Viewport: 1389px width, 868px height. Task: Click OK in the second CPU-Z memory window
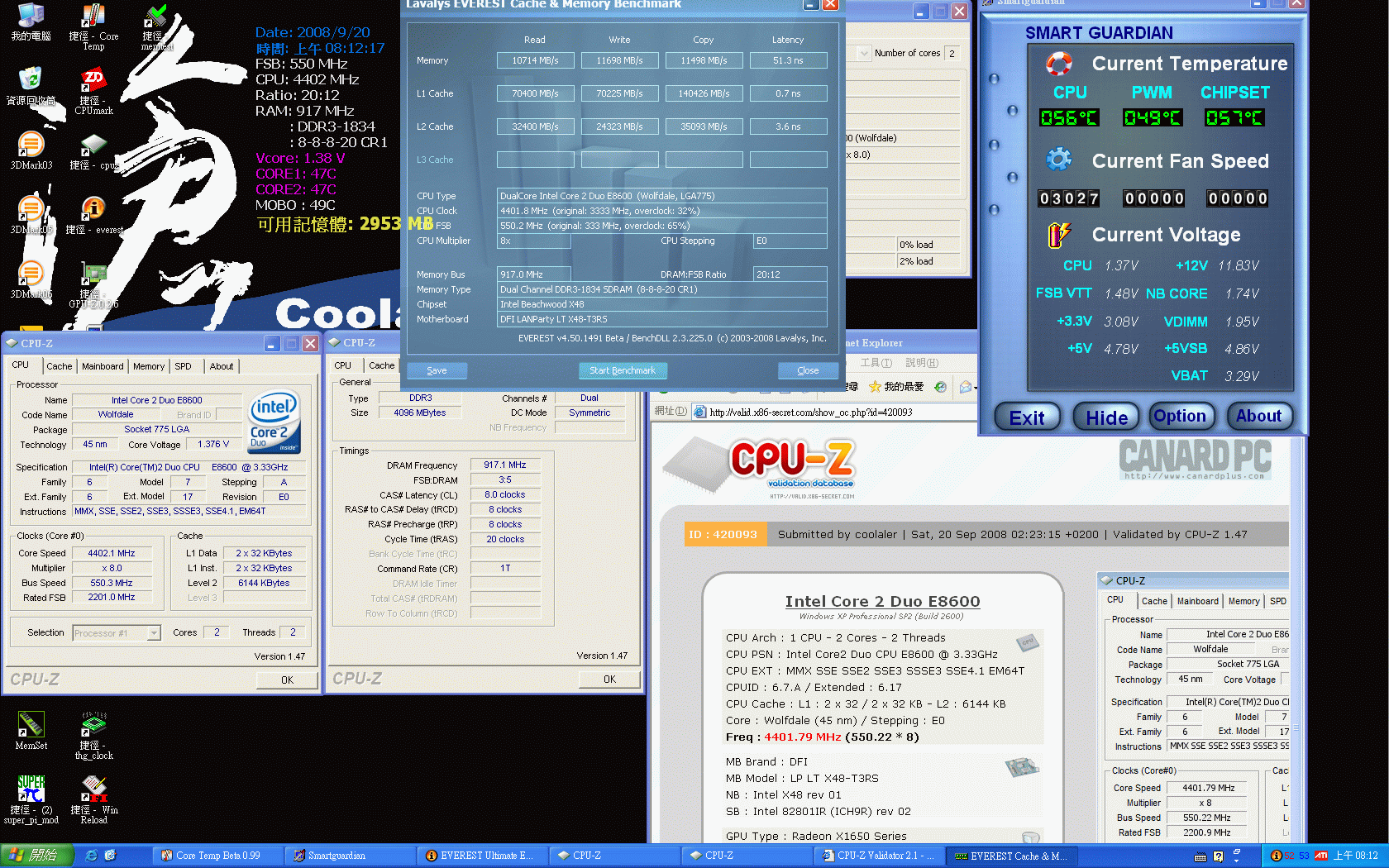pos(609,679)
